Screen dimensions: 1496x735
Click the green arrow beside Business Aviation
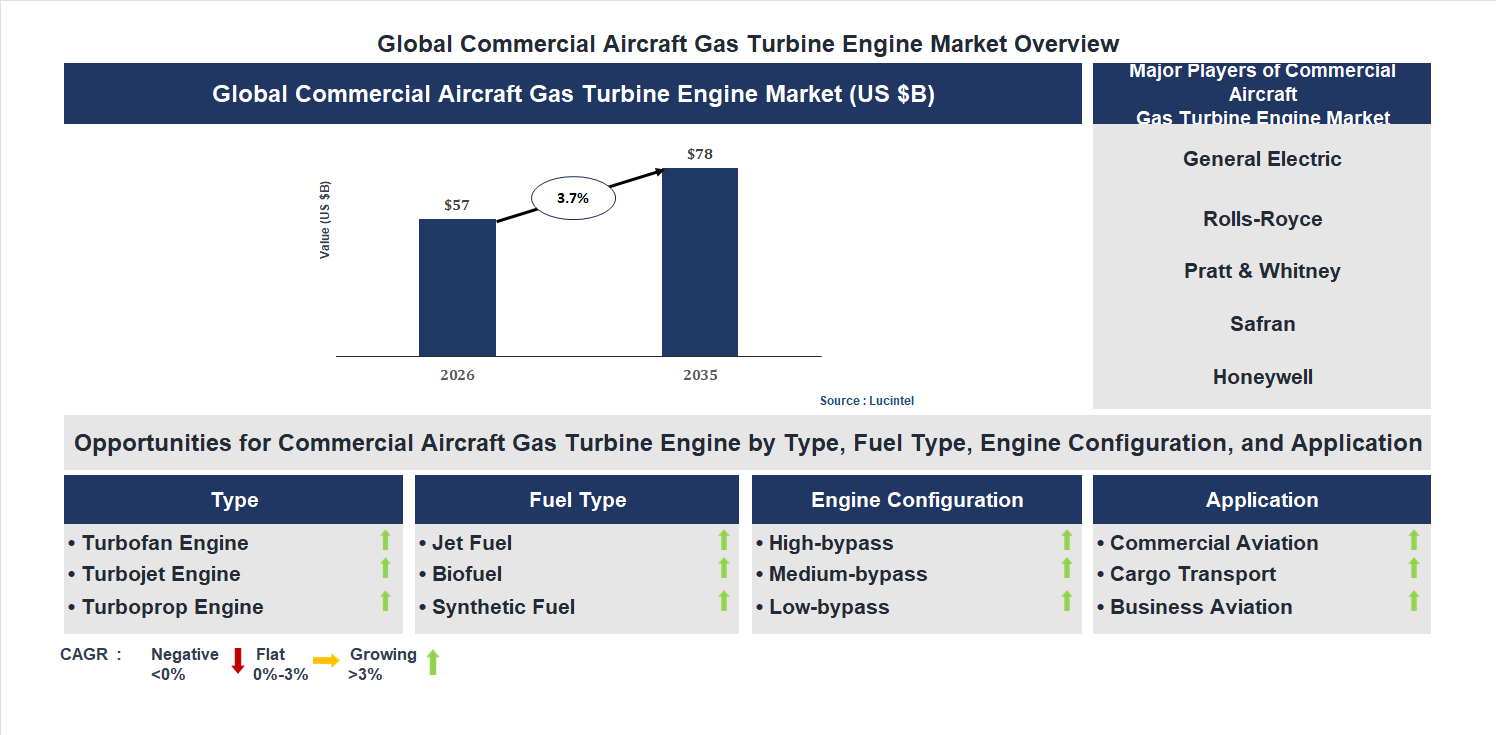[1414, 601]
